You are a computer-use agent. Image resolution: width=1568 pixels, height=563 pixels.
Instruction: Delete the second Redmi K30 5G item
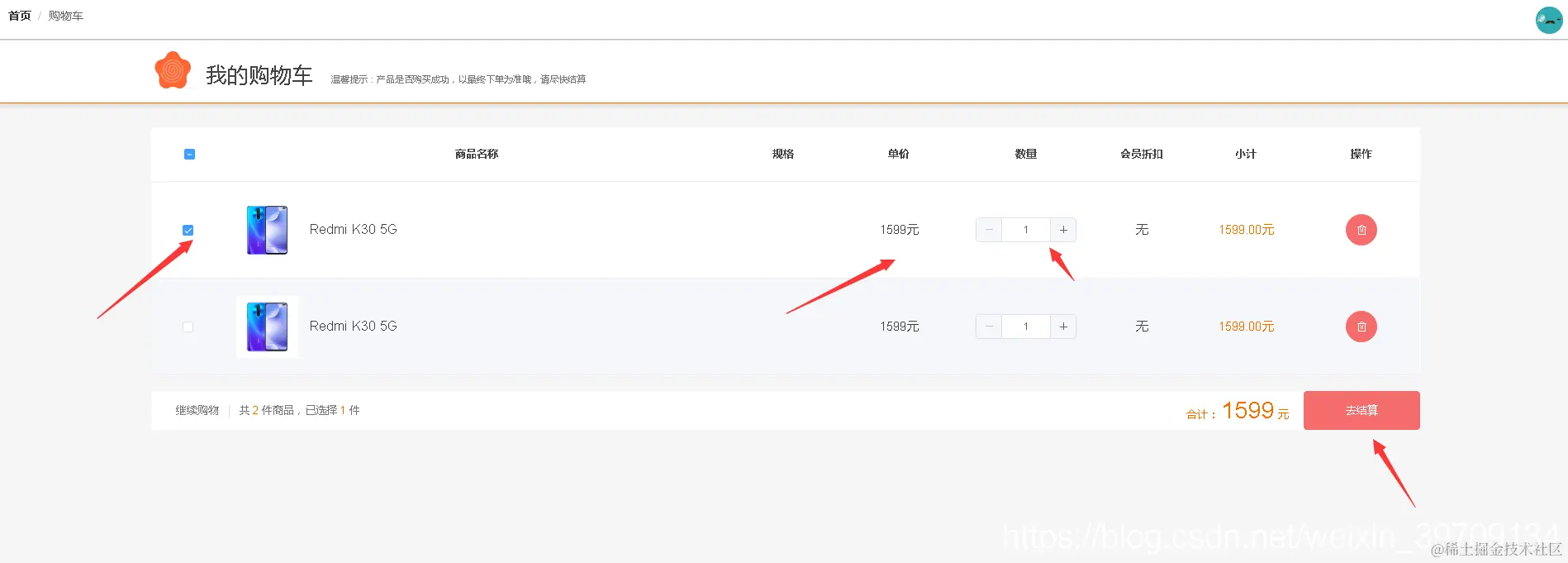[1361, 327]
